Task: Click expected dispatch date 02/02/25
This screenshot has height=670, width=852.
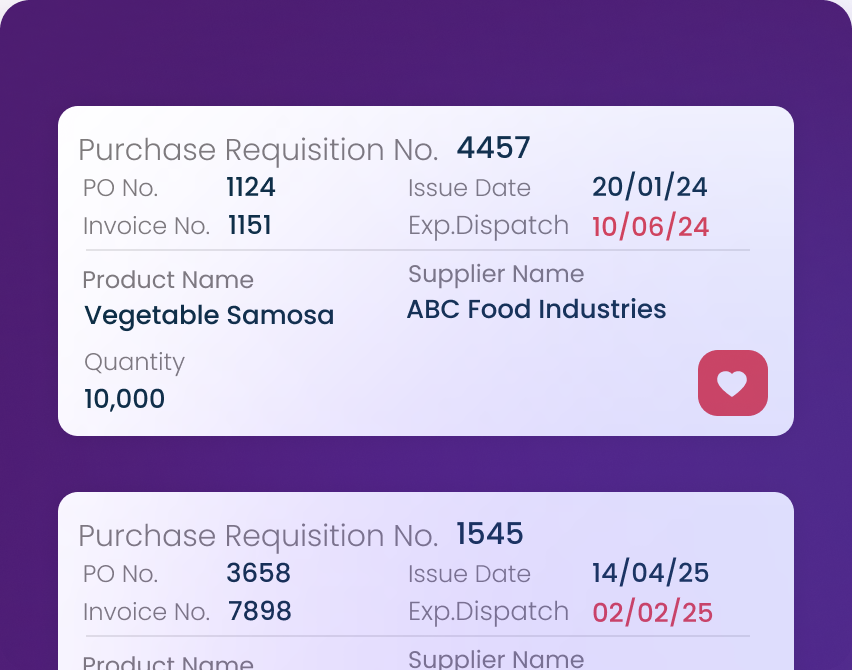Action: click(x=652, y=612)
